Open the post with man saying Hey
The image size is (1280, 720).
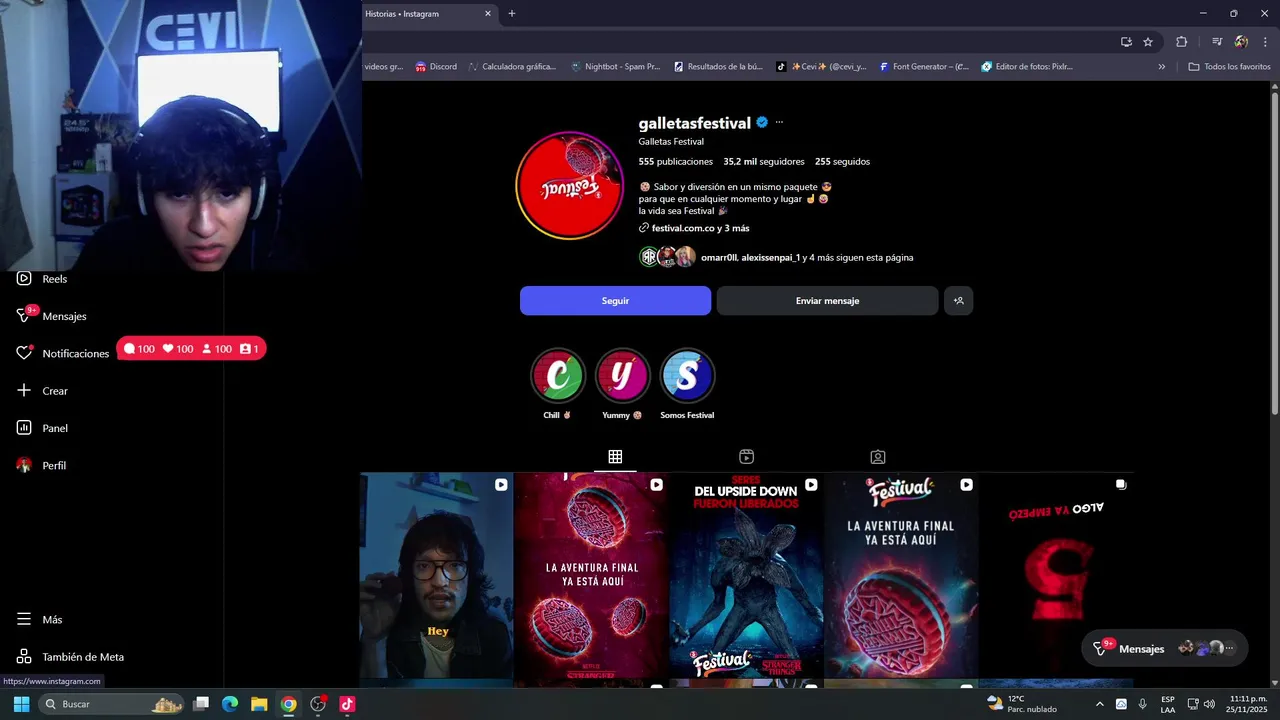pos(436,575)
